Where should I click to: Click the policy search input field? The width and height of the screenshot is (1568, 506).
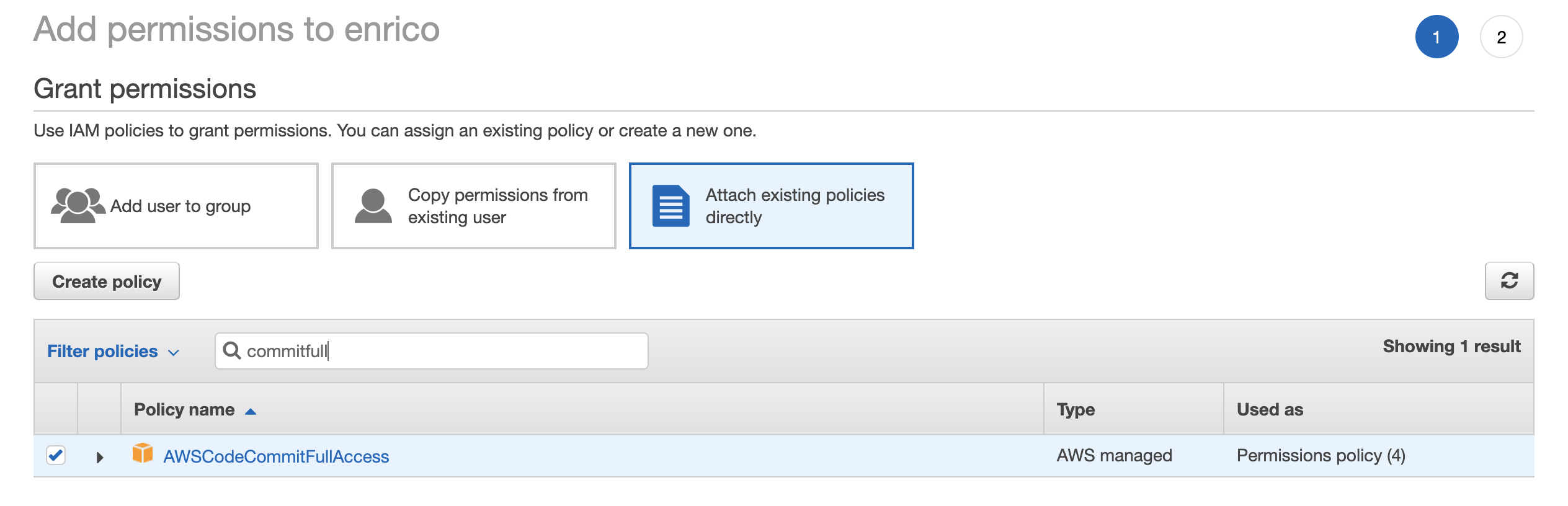point(432,351)
